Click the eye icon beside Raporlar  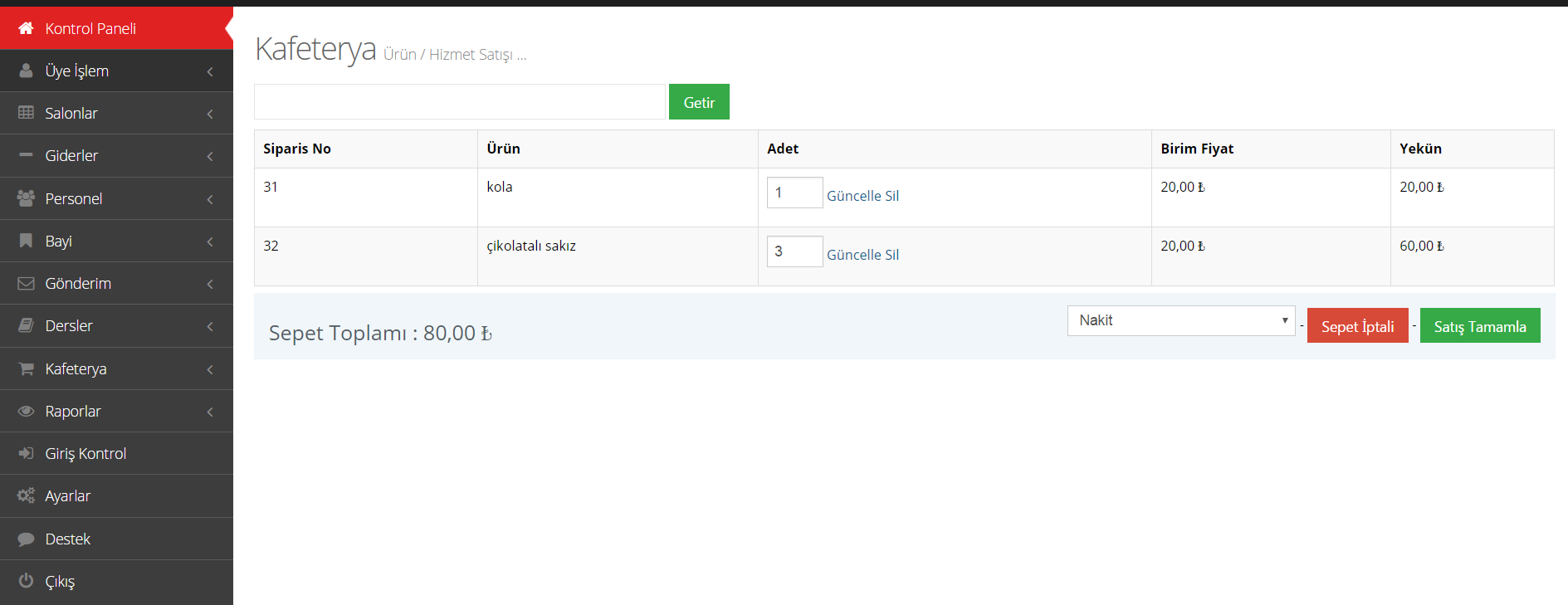coord(26,411)
